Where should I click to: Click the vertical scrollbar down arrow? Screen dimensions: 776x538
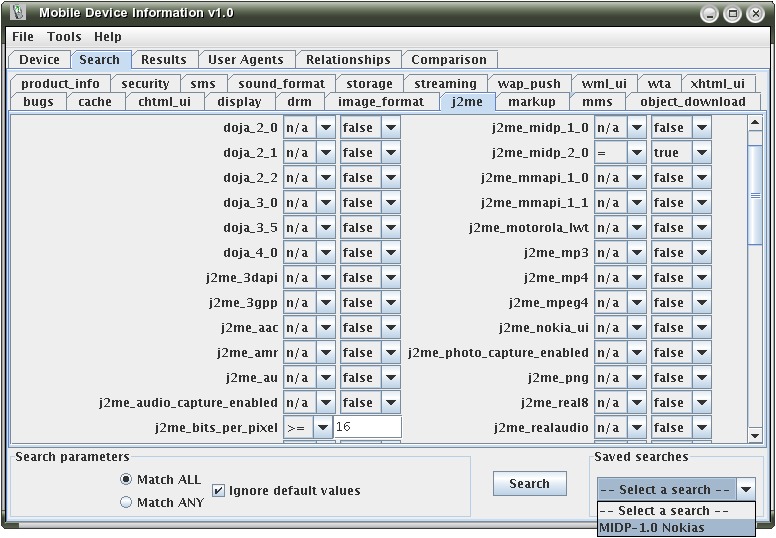755,435
